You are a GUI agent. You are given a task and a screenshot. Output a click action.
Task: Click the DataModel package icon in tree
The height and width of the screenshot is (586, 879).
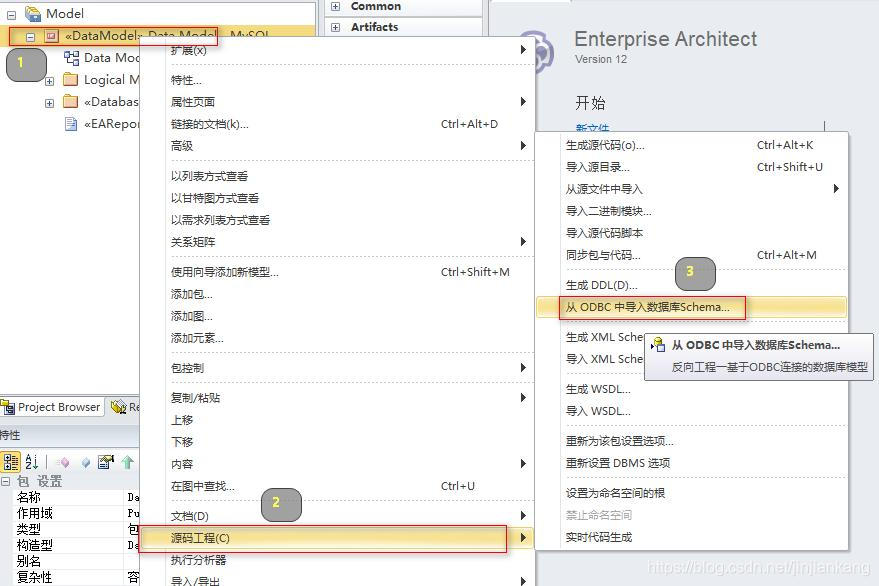tap(52, 36)
